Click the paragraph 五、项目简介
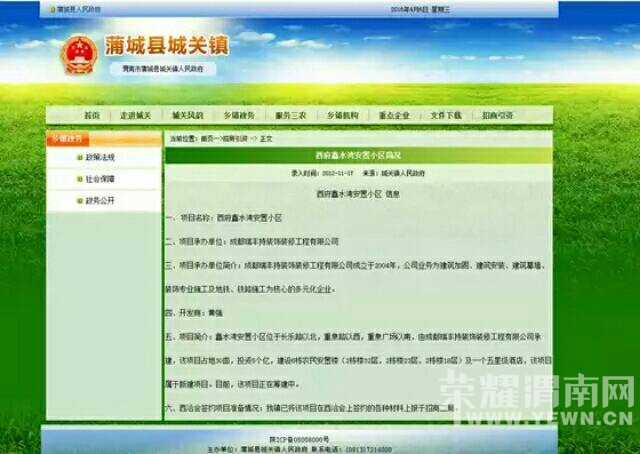 [x=358, y=361]
